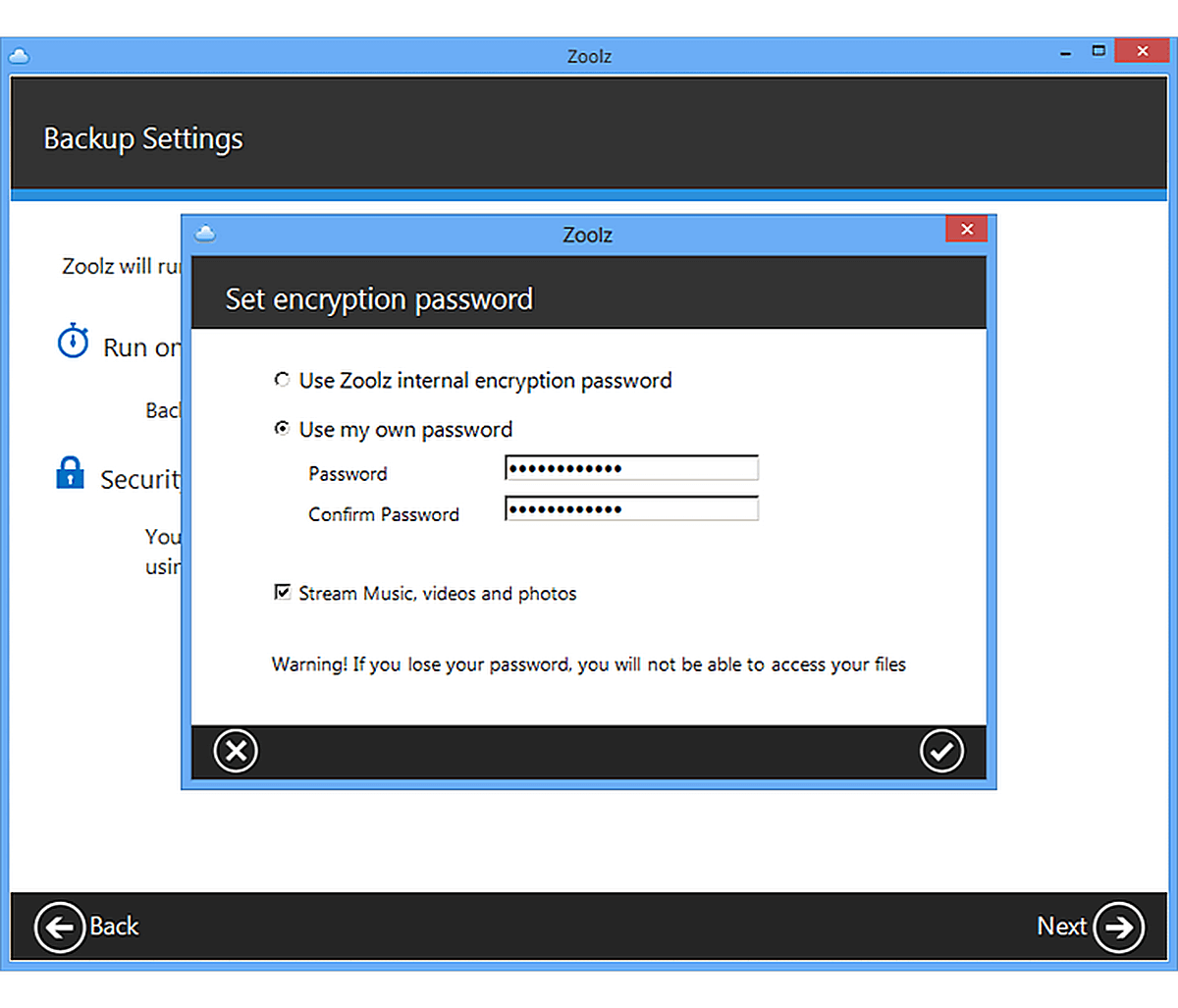Select the Use my own password option
Image resolution: width=1178 pixels, height=1008 pixels.
click(283, 429)
